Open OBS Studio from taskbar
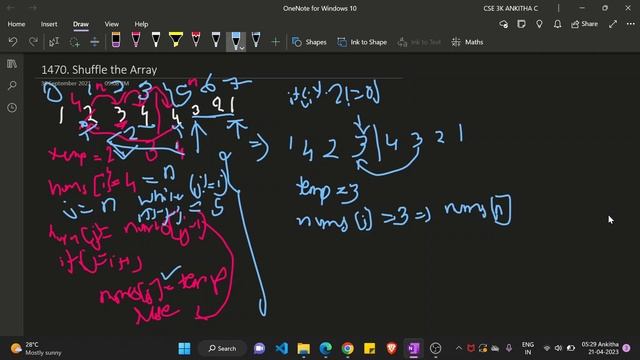The image size is (640, 360). pyautogui.click(x=436, y=348)
